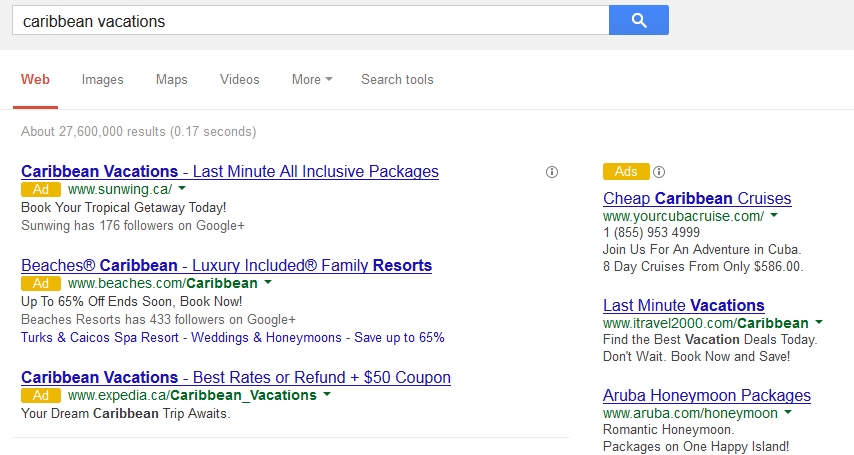Screen dimensions: 854x455
Task: Expand the dropdown arrow next to www.sunwing.ca
Action: click(x=182, y=189)
